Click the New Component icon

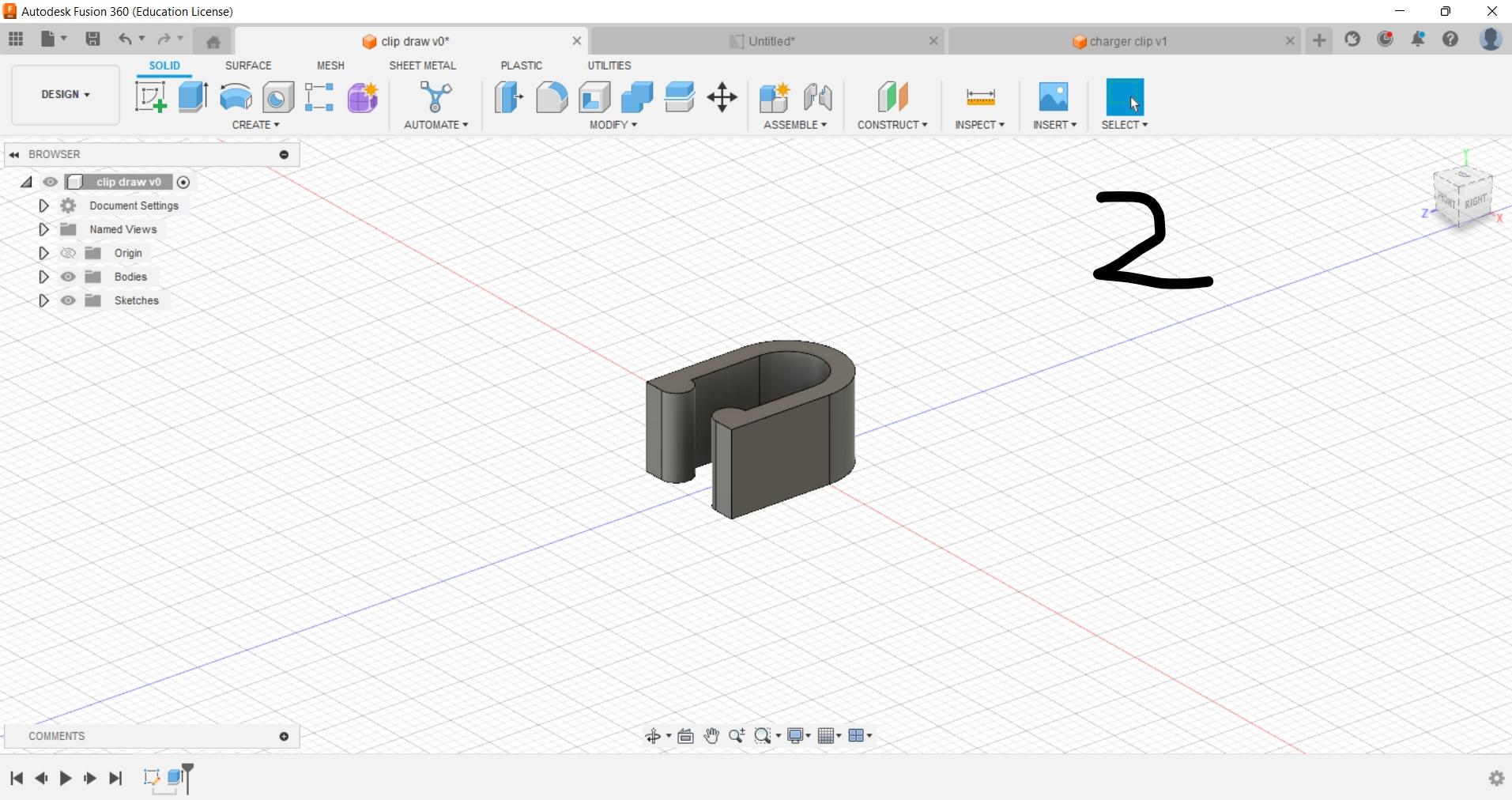774,97
